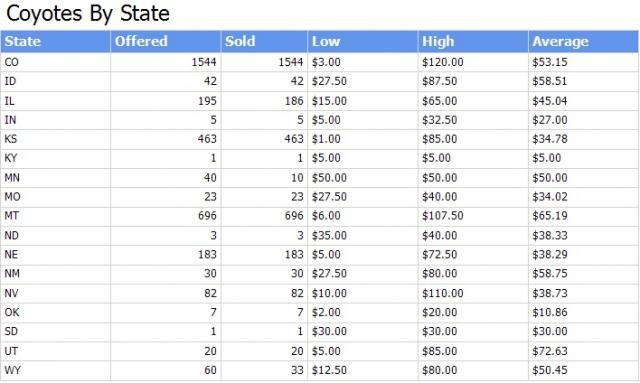Screen dimensions: 640x383
Task: Click the State column header
Action: (55, 41)
